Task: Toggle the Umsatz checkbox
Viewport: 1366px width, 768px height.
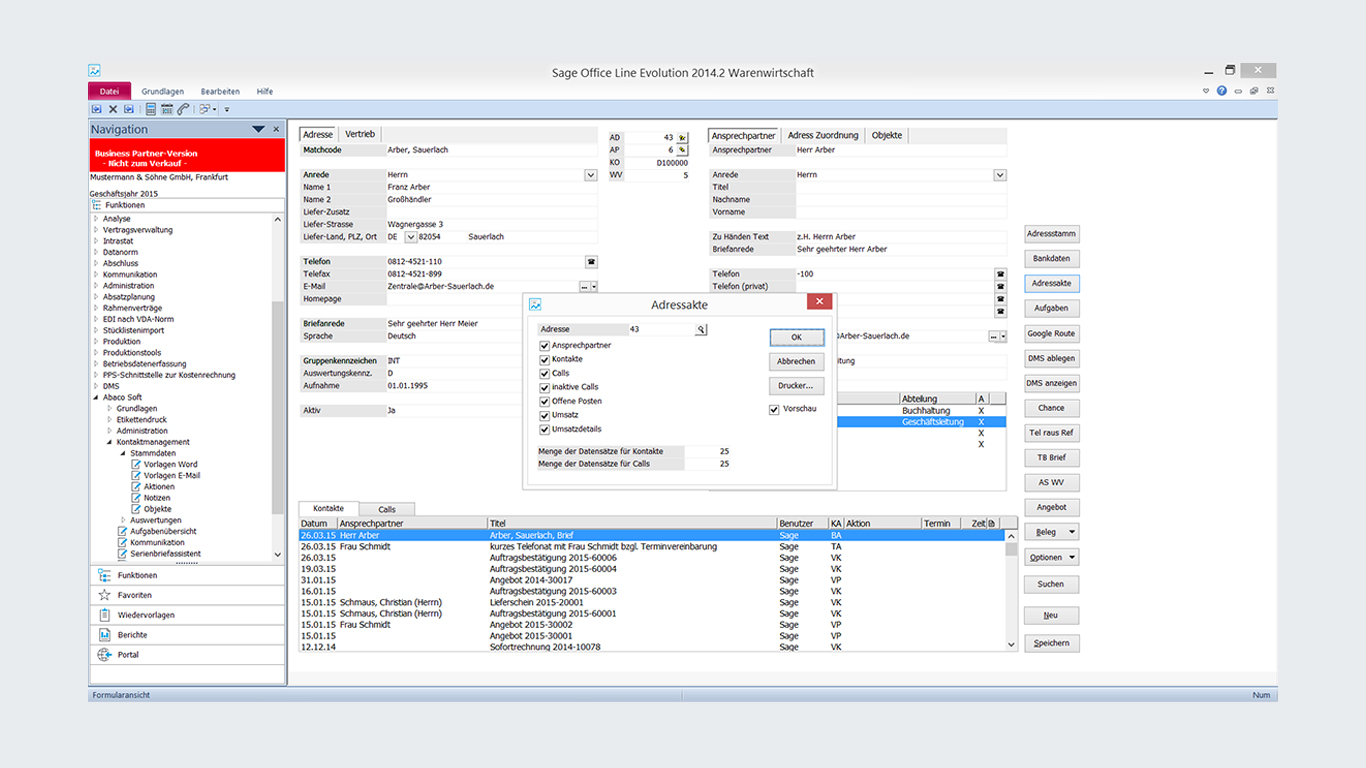Action: (x=545, y=415)
